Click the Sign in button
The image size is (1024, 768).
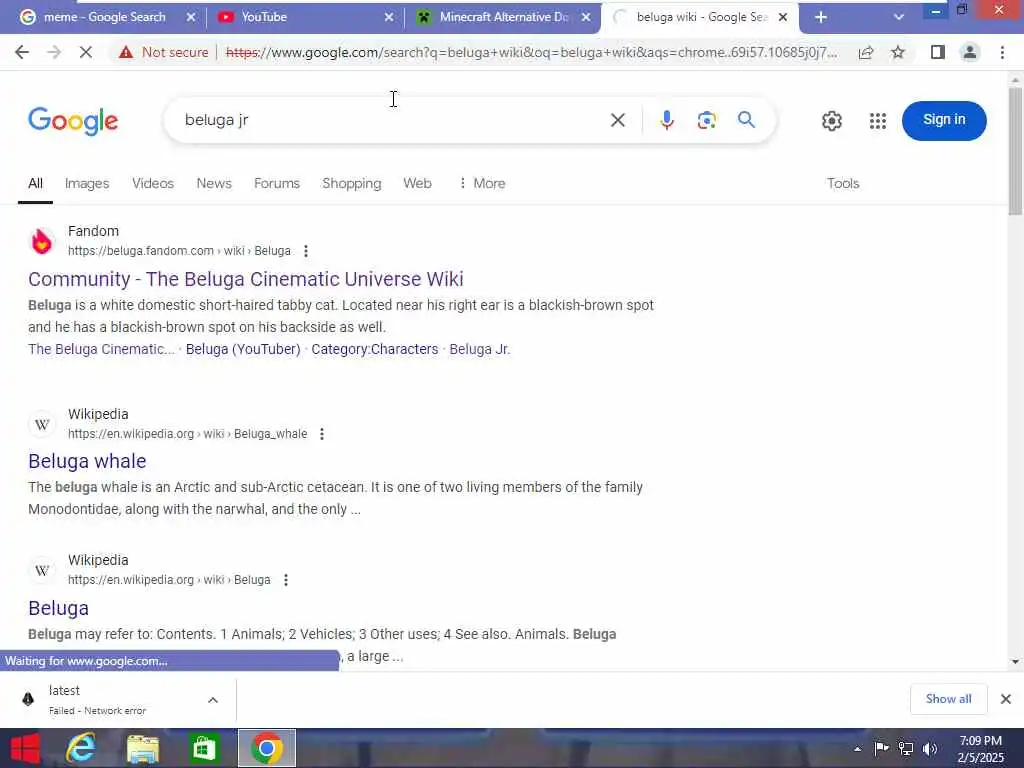pos(944,120)
